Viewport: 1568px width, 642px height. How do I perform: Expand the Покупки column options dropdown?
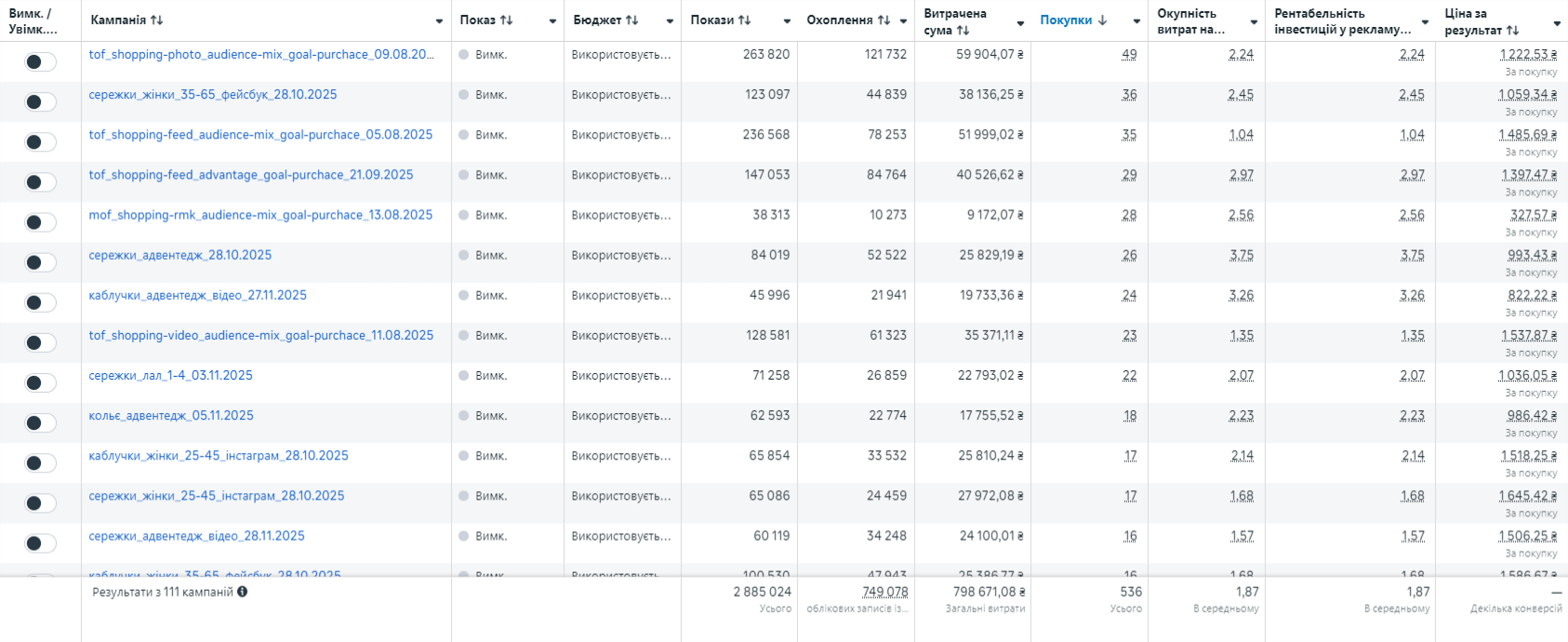[x=1136, y=21]
